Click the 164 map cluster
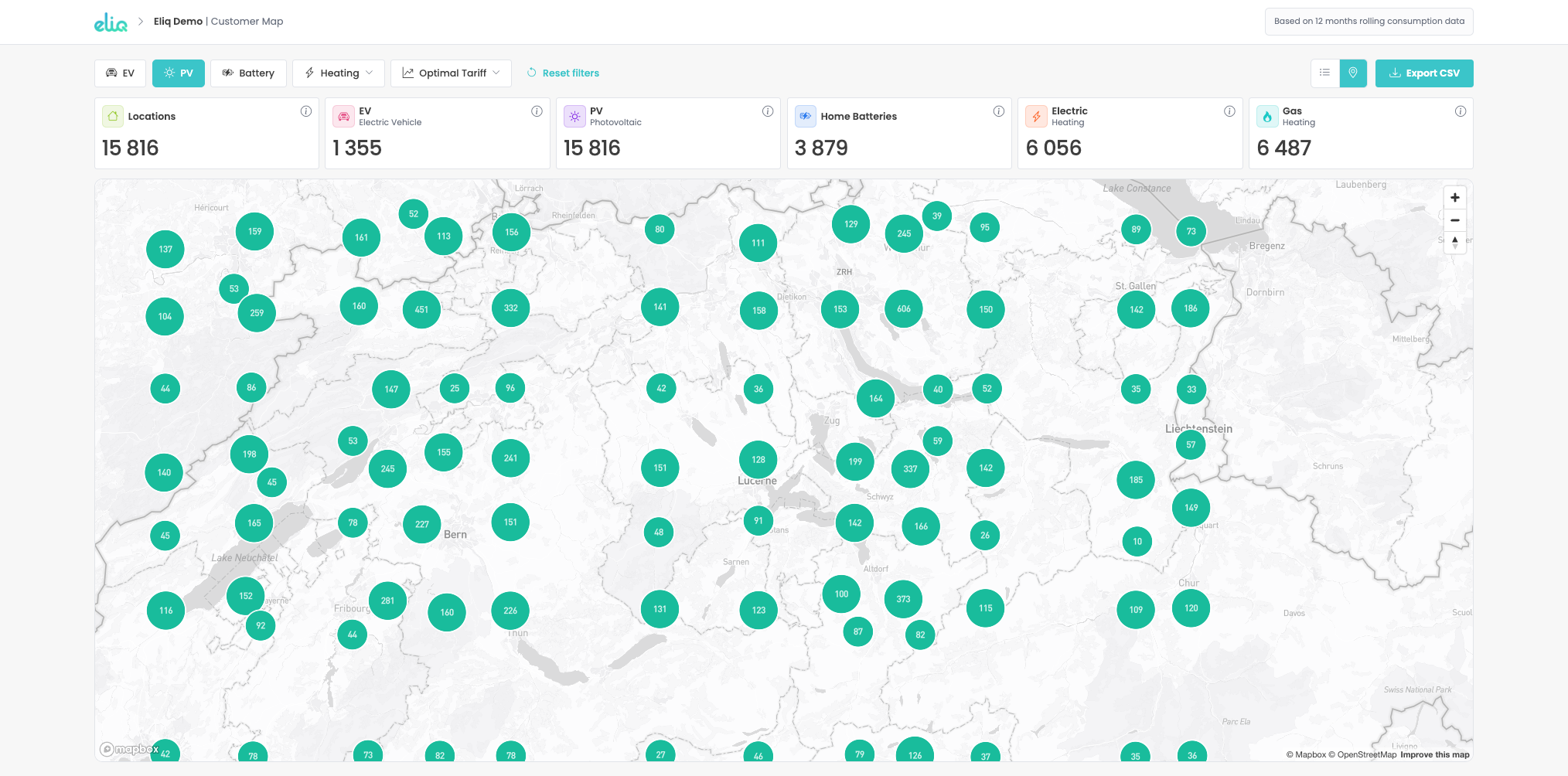The height and width of the screenshot is (776, 1568). point(876,399)
